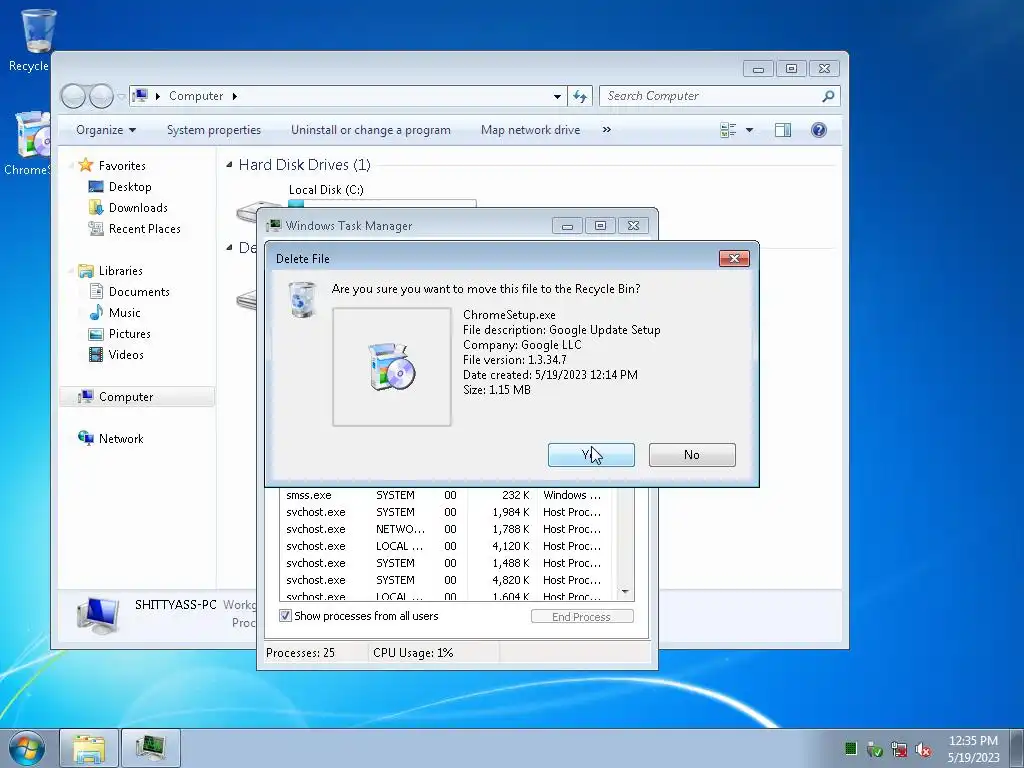1024x768 pixels.
Task: Click the Local Disk (C:) usage bar
Action: click(382, 203)
